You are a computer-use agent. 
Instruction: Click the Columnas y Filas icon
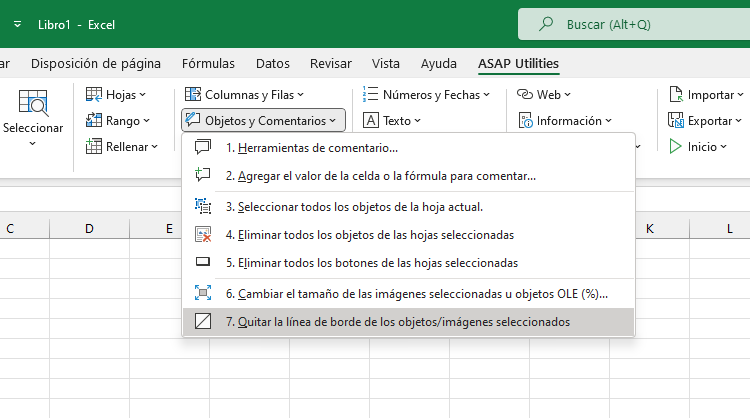pyautogui.click(x=193, y=95)
